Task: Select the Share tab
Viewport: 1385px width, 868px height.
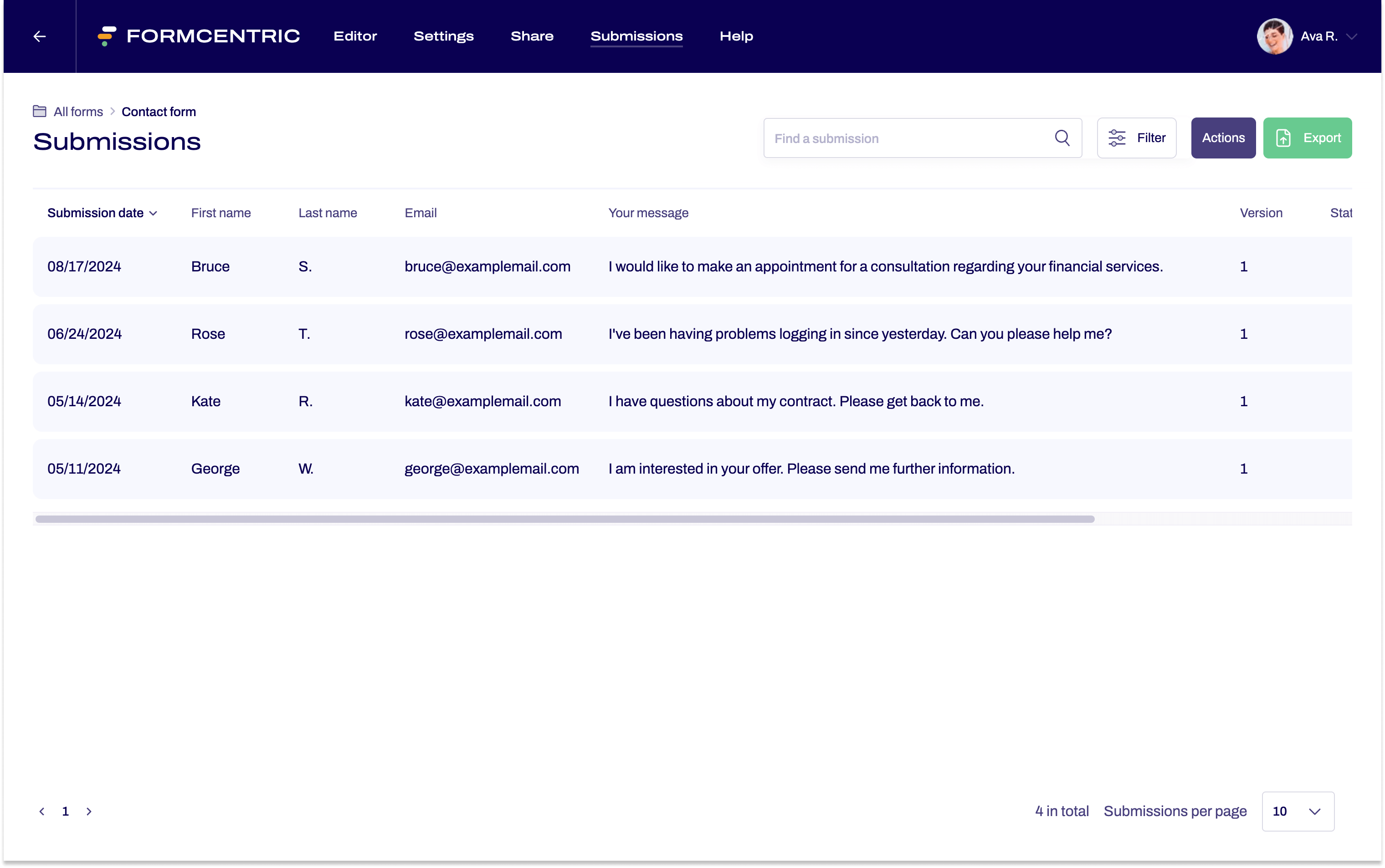Action: (x=531, y=36)
